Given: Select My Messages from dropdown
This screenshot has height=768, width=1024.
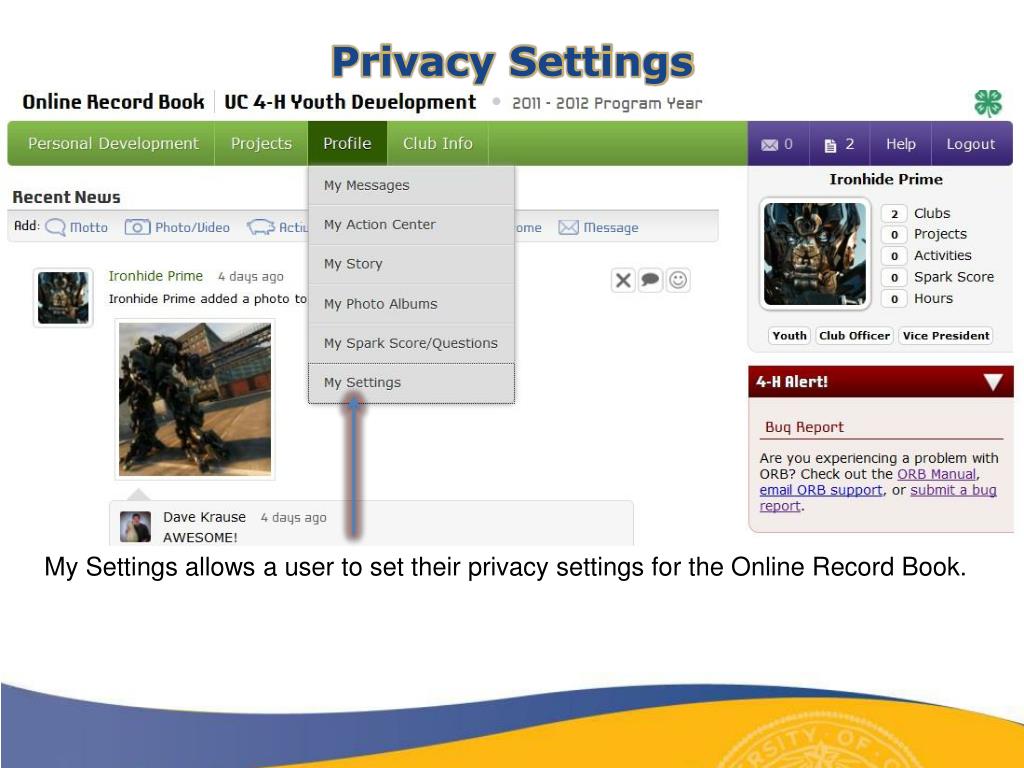Looking at the screenshot, I should (411, 185).
